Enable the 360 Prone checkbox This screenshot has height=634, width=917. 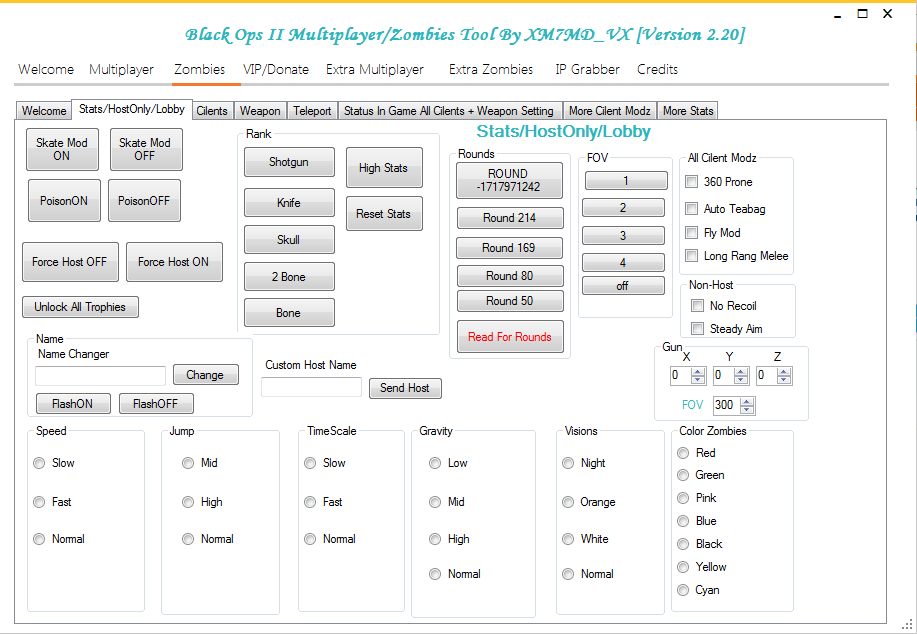(x=691, y=182)
